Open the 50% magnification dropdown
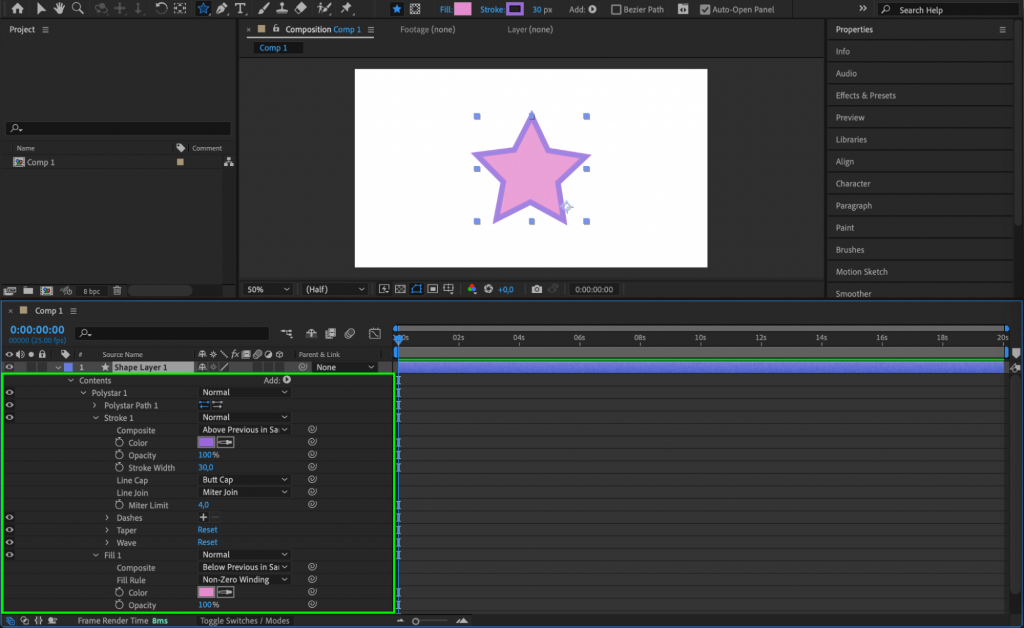This screenshot has height=628, width=1024. coord(266,289)
